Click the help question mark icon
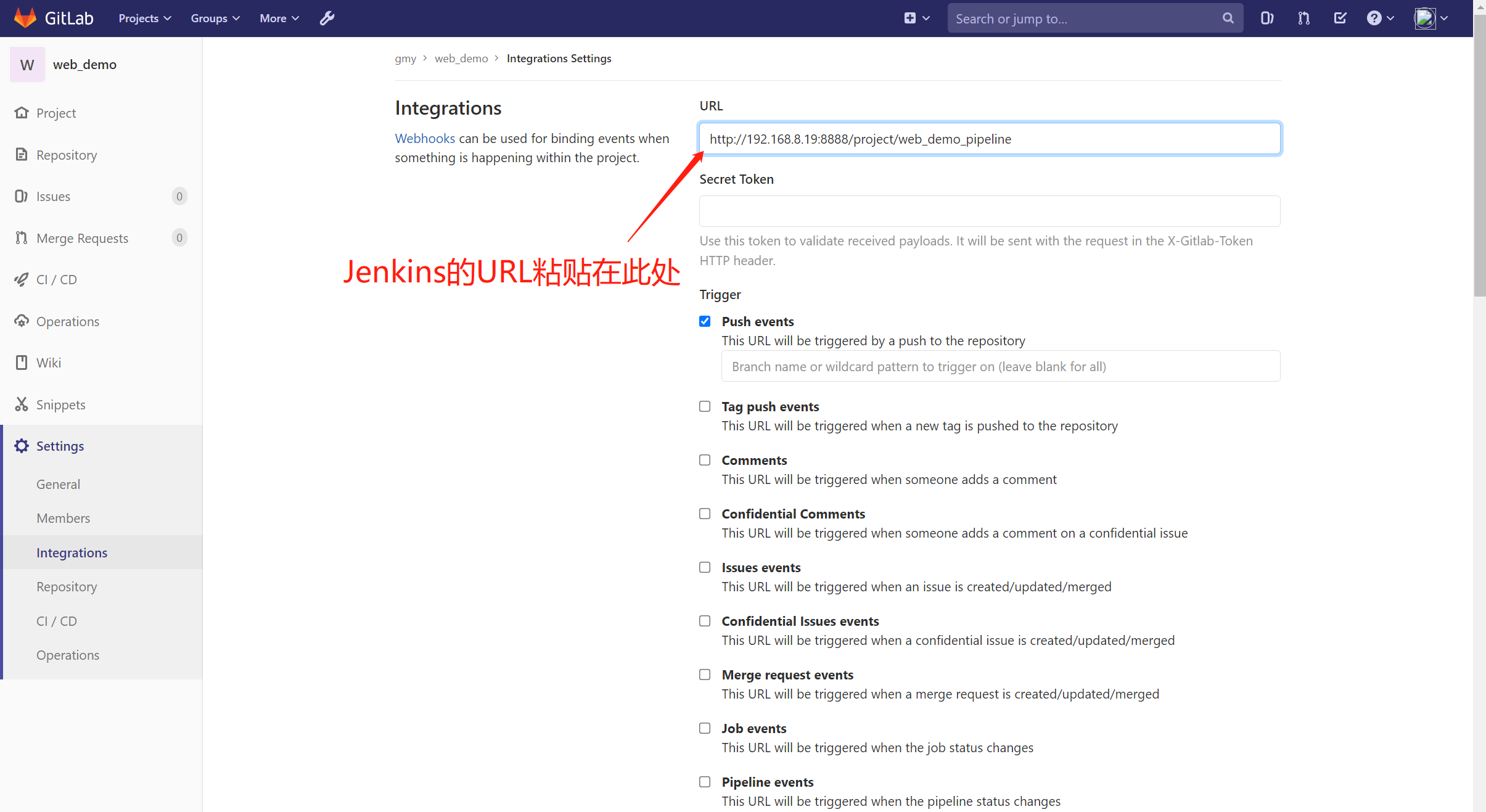The height and width of the screenshot is (812, 1486). tap(1374, 18)
